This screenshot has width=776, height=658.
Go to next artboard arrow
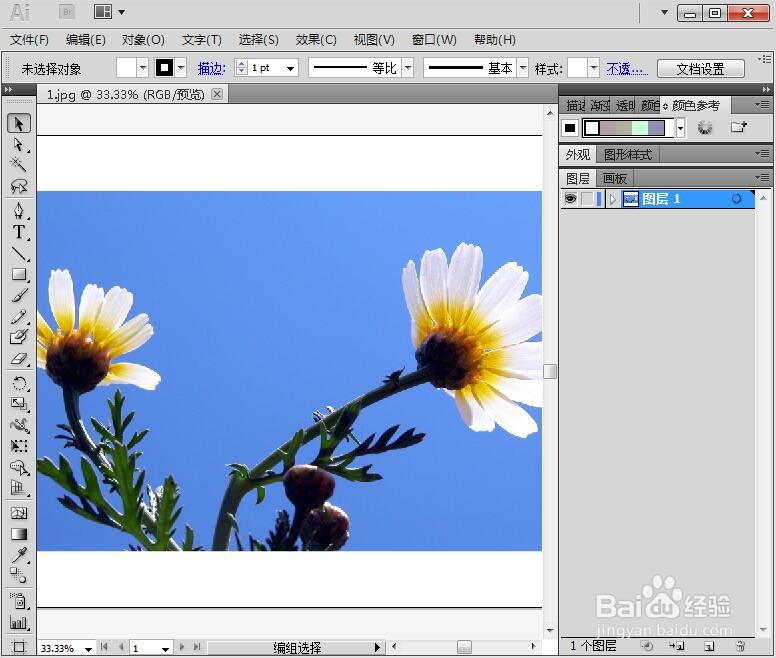coord(182,647)
